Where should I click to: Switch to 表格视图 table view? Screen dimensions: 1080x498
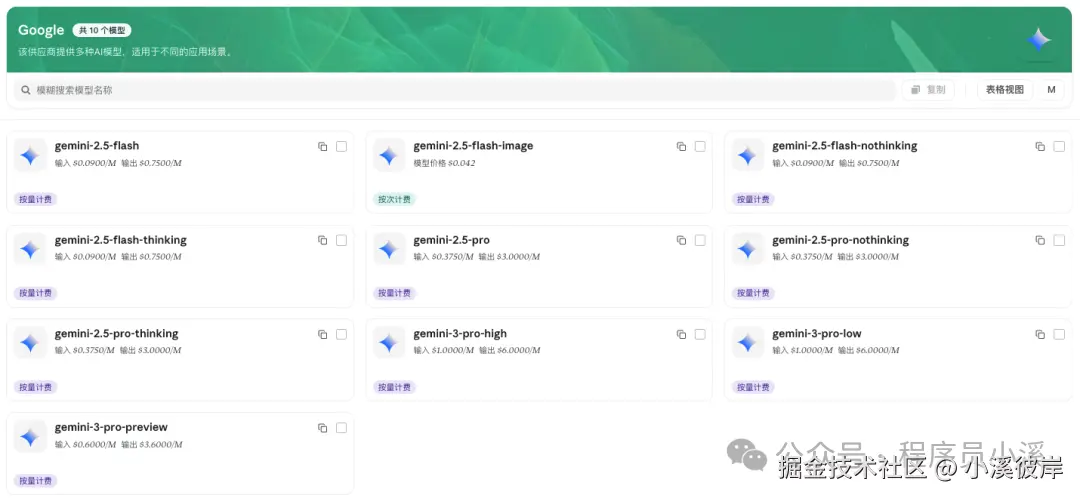[1005, 90]
